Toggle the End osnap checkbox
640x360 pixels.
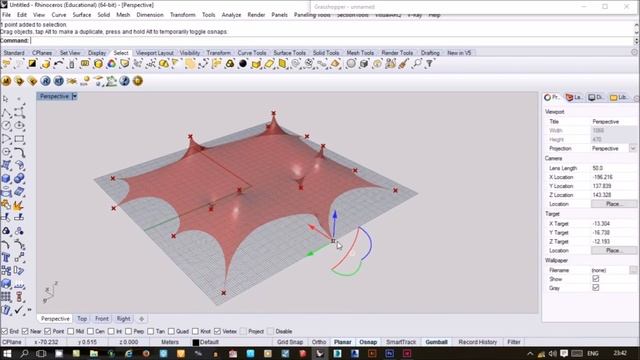click(x=4, y=331)
